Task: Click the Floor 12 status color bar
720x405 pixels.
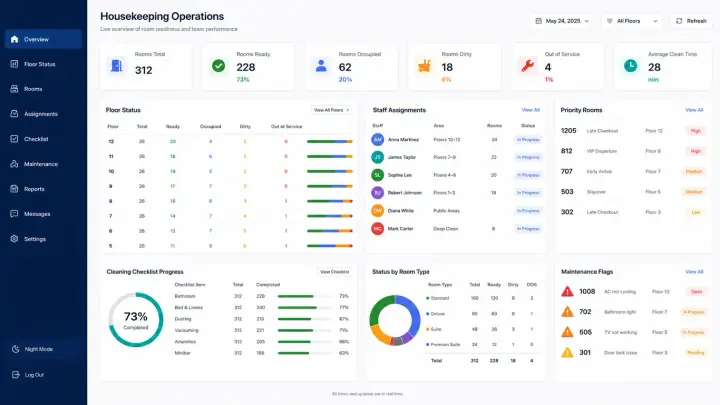Action: (x=330, y=141)
